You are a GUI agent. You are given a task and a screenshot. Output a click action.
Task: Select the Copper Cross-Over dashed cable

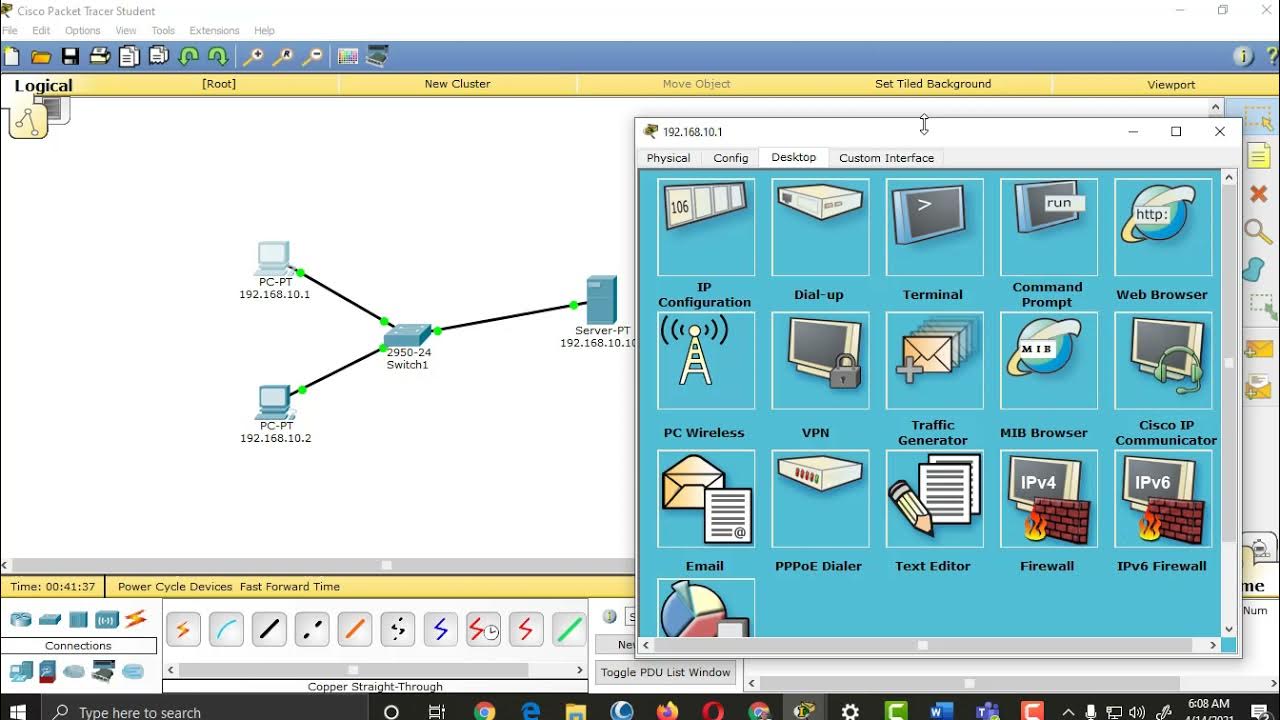click(312, 629)
